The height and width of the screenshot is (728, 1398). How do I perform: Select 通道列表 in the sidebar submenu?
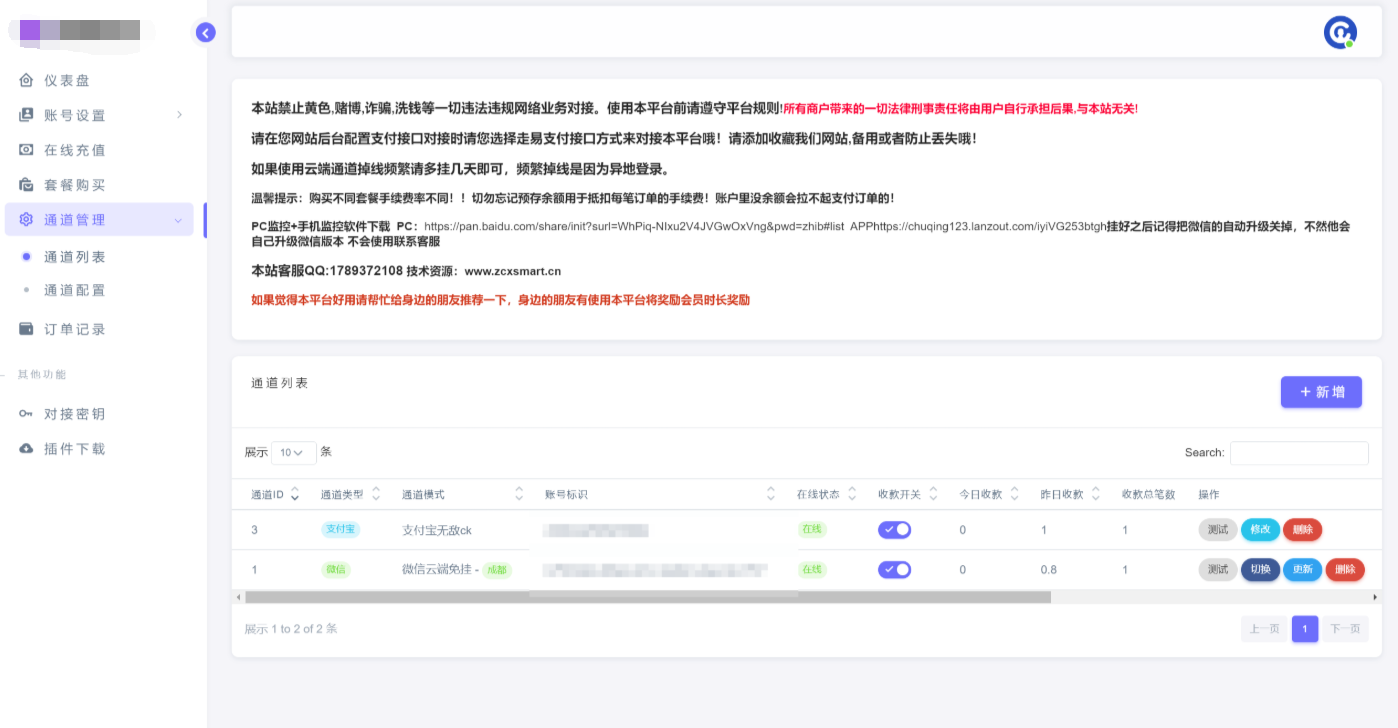74,257
